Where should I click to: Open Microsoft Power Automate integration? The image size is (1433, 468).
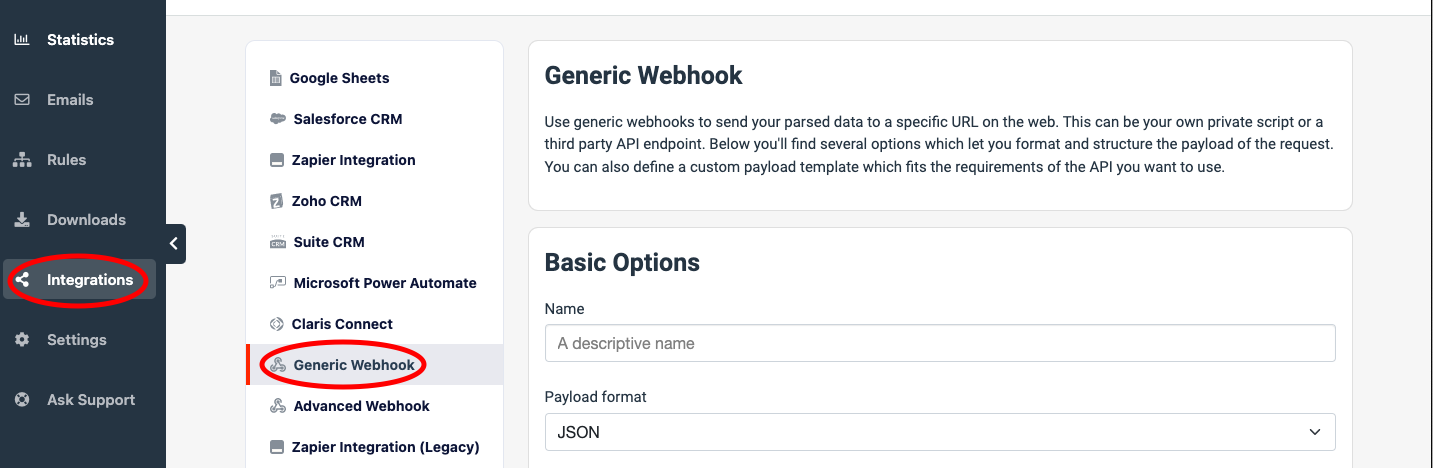384,283
